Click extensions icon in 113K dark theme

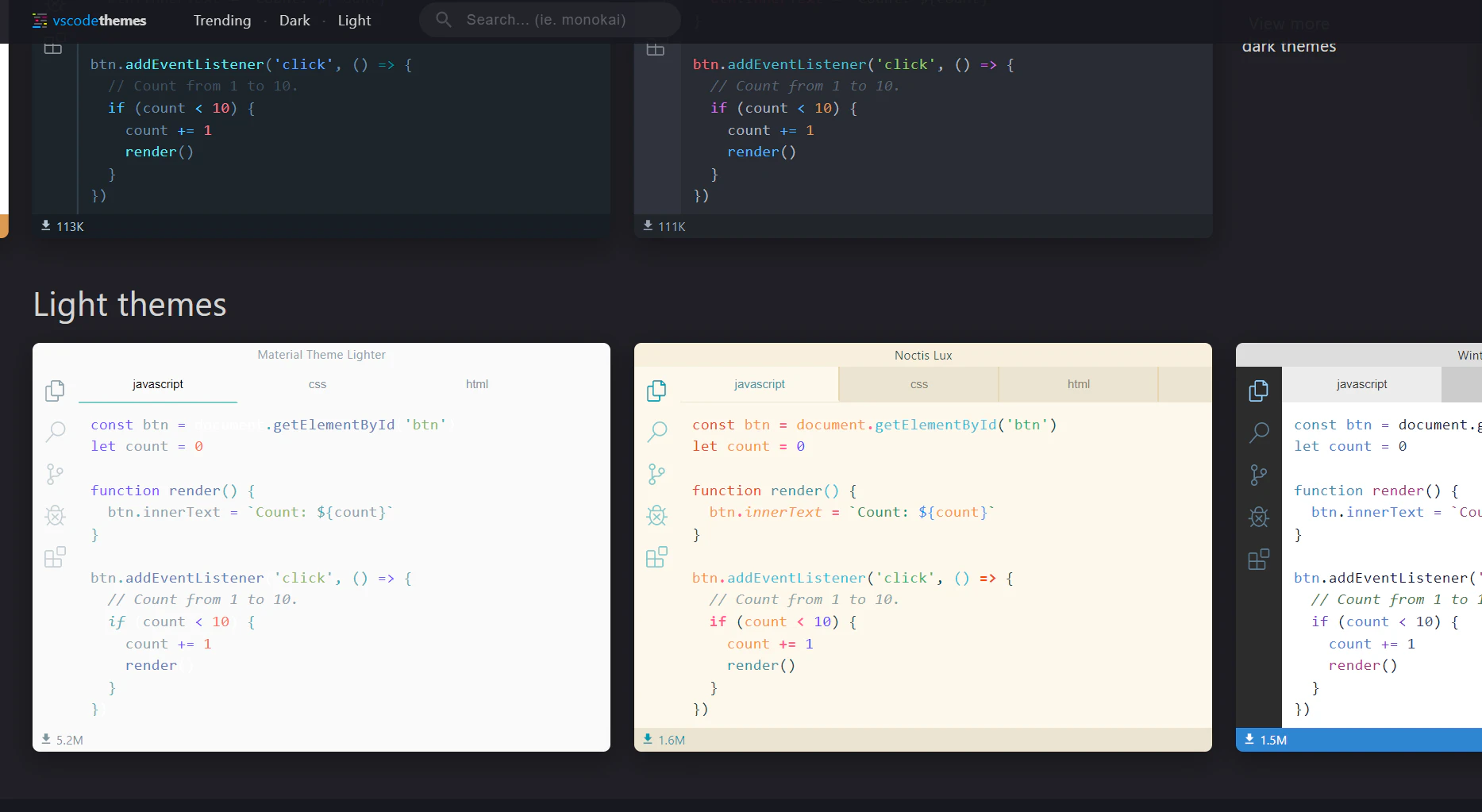(x=53, y=49)
